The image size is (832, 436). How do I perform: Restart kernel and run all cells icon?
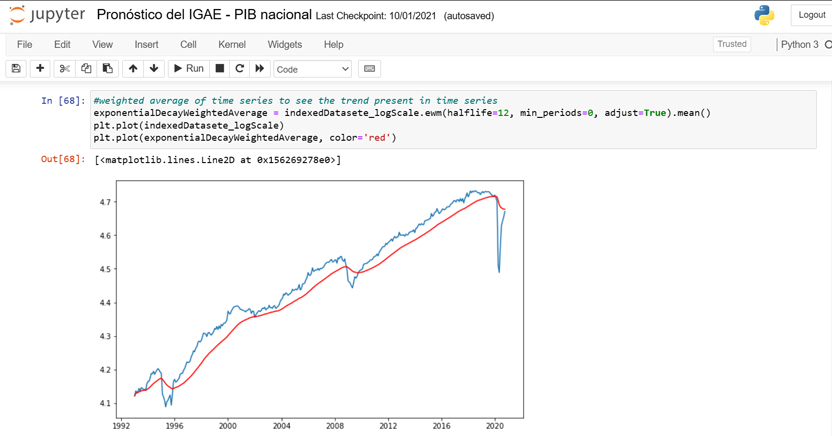pos(260,69)
